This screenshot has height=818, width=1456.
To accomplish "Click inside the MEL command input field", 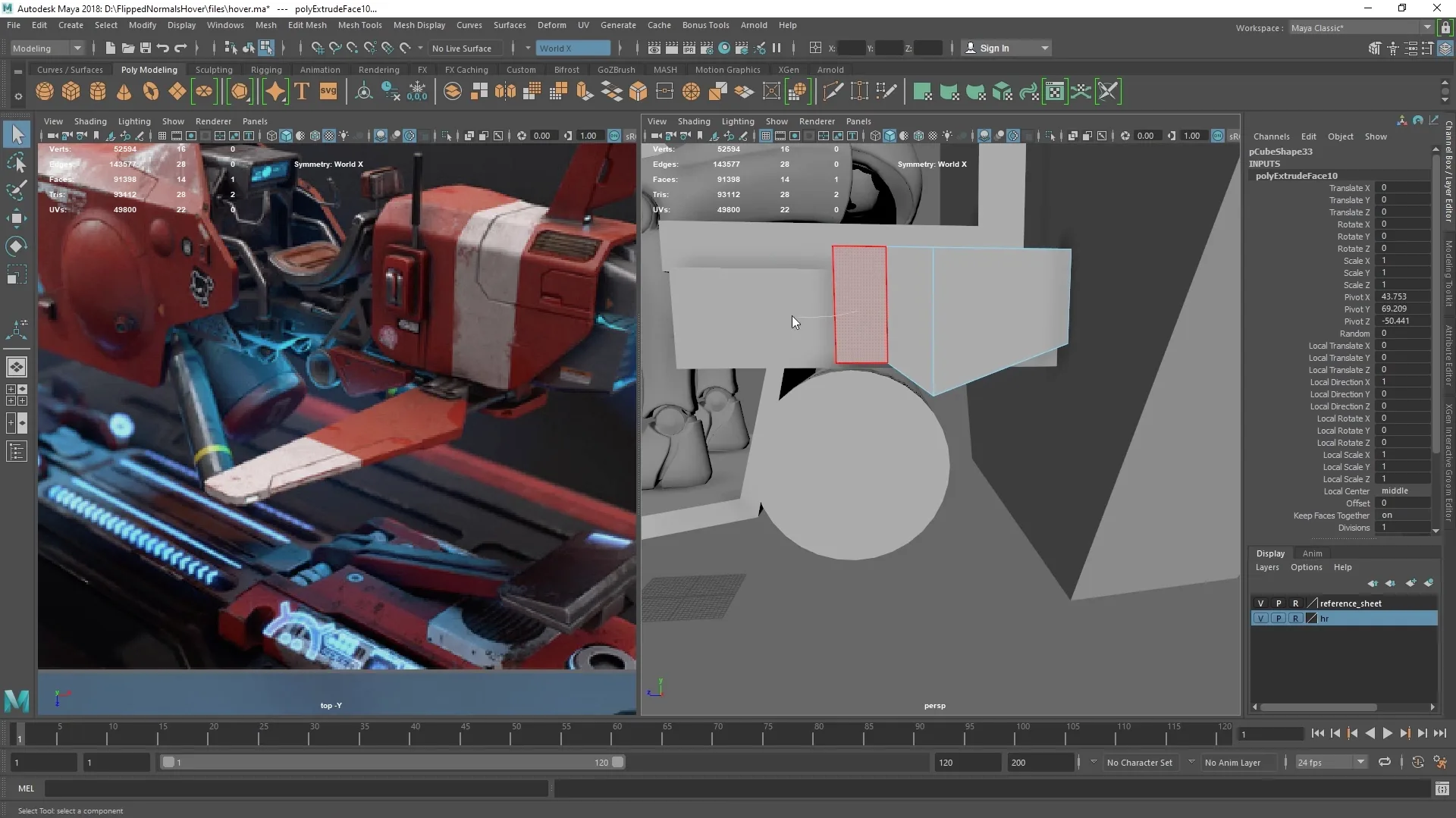I will [296, 788].
